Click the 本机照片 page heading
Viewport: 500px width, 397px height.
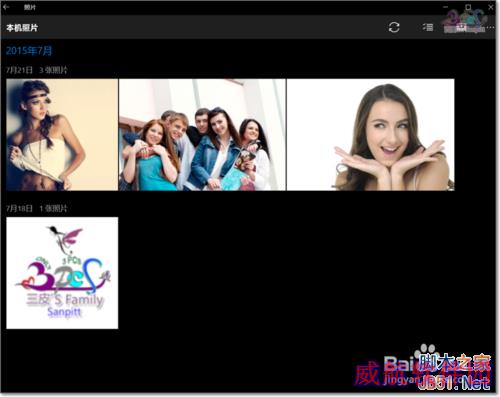tap(22, 28)
